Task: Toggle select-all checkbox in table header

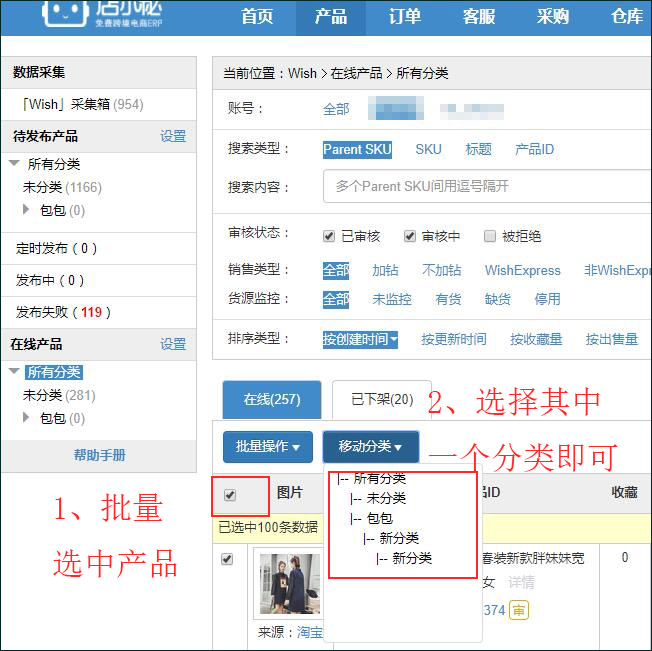Action: tap(230, 495)
